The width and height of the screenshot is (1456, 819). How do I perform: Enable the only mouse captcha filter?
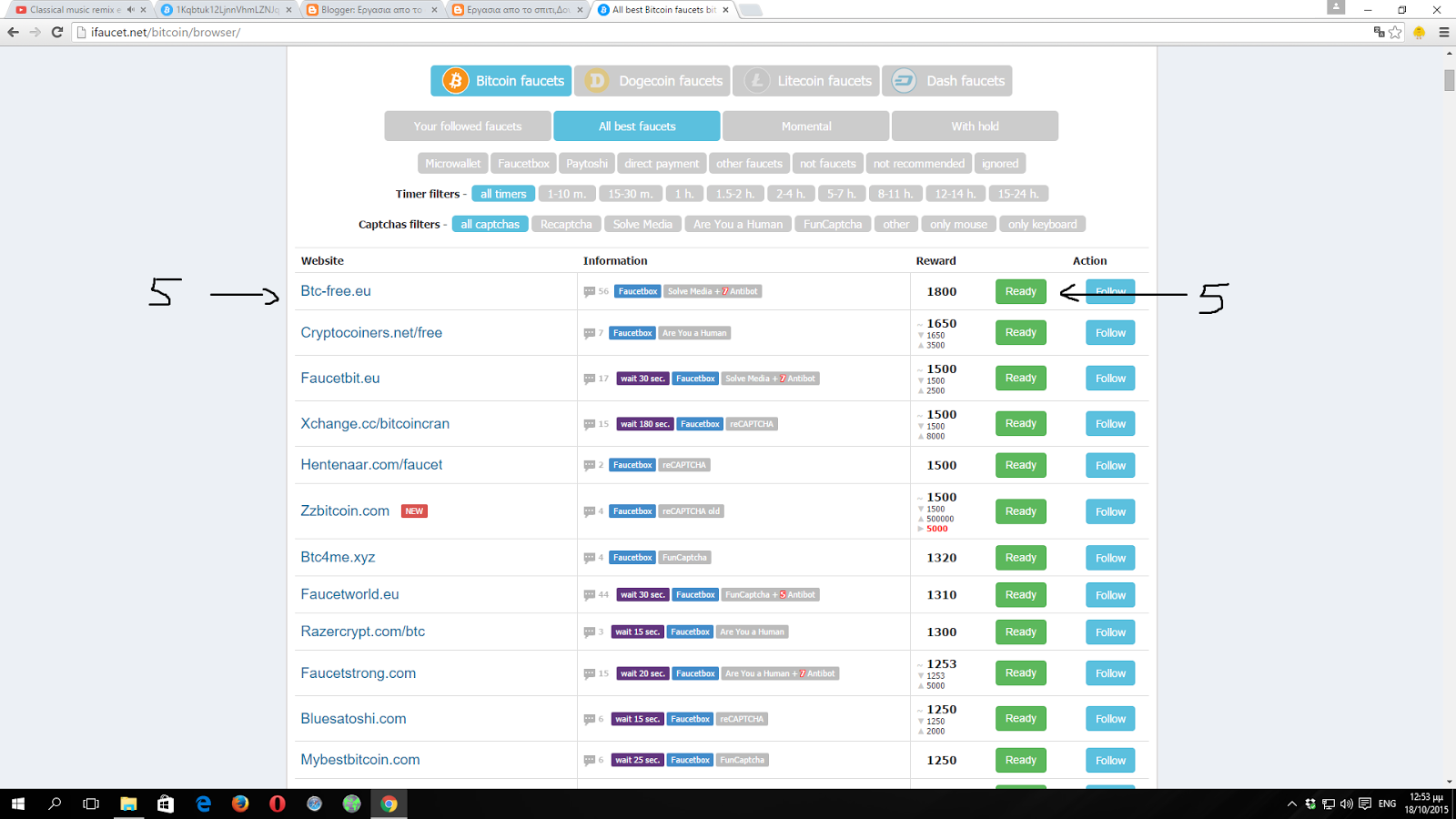tap(958, 224)
